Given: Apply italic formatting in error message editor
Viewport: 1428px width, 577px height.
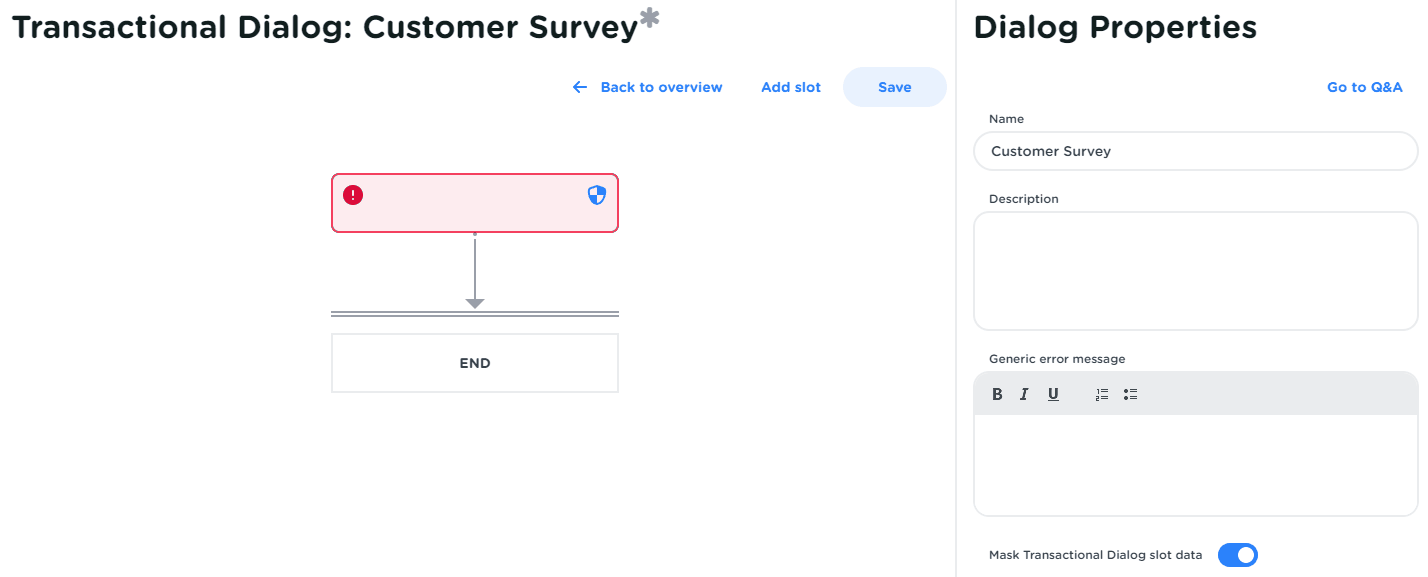Looking at the screenshot, I should (x=1024, y=394).
